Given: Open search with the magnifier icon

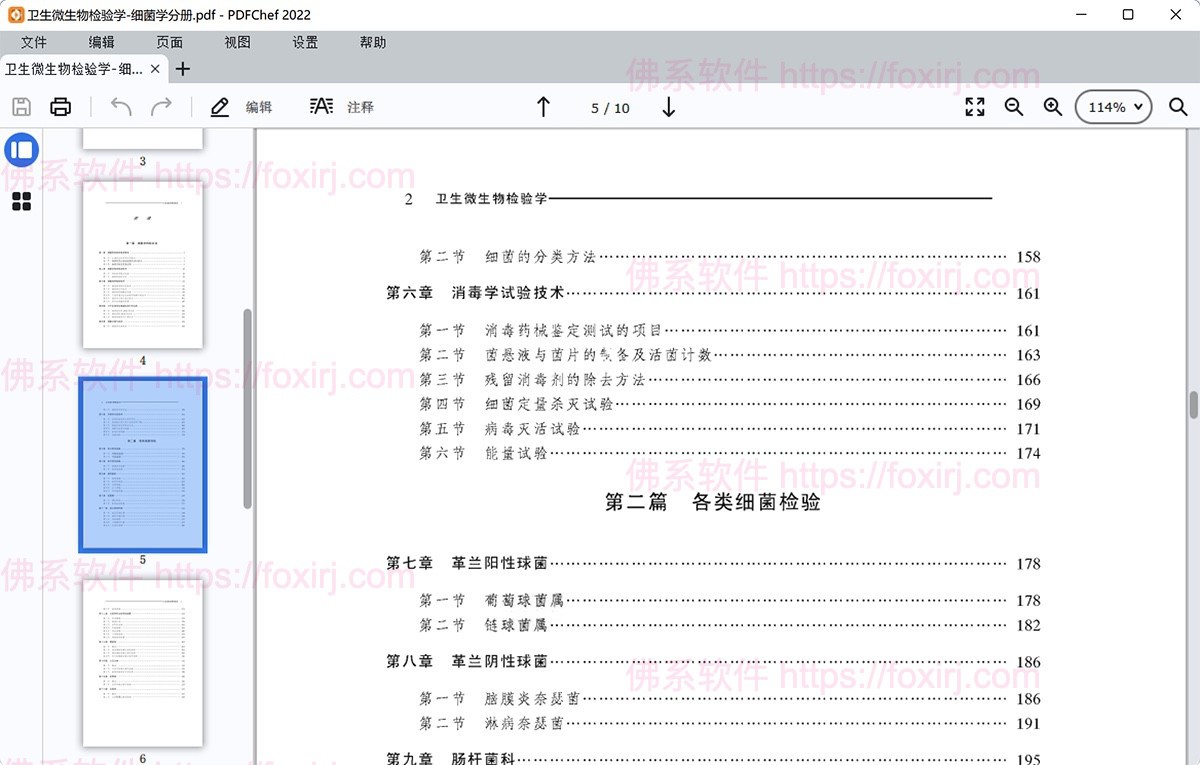Looking at the screenshot, I should click(1178, 107).
